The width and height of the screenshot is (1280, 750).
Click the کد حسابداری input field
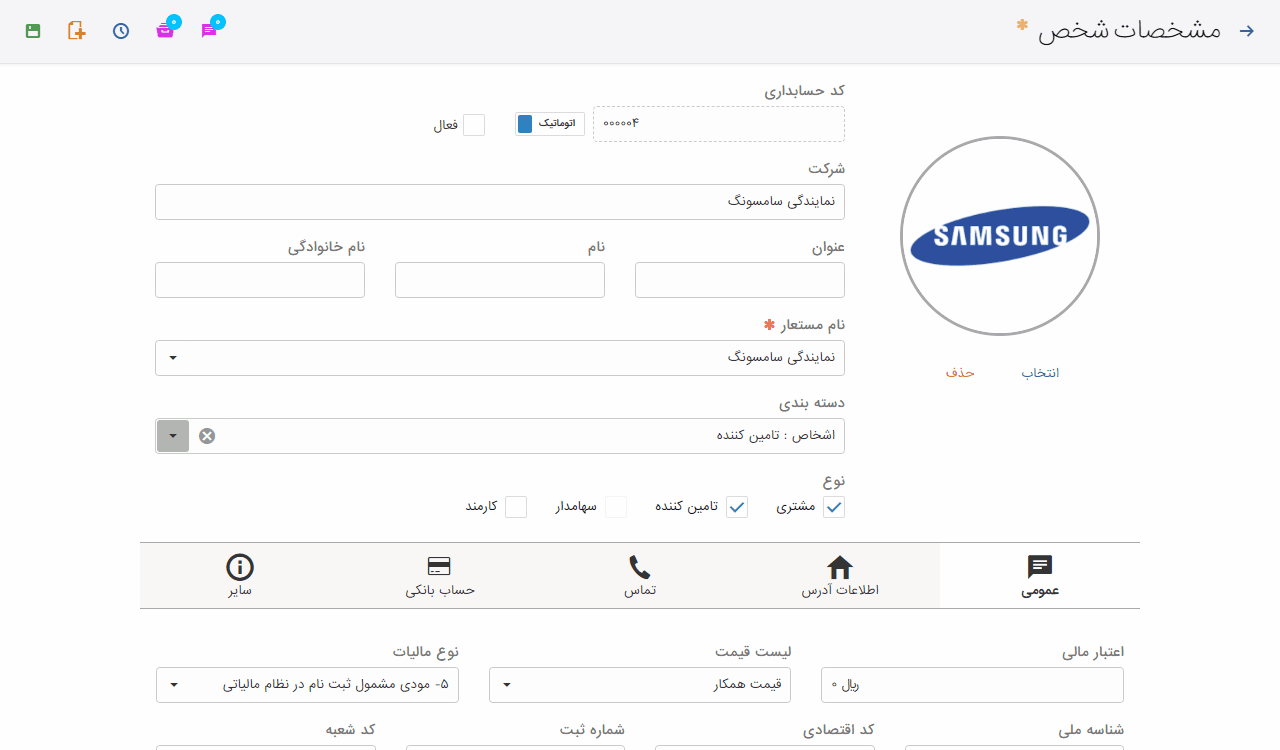click(719, 124)
